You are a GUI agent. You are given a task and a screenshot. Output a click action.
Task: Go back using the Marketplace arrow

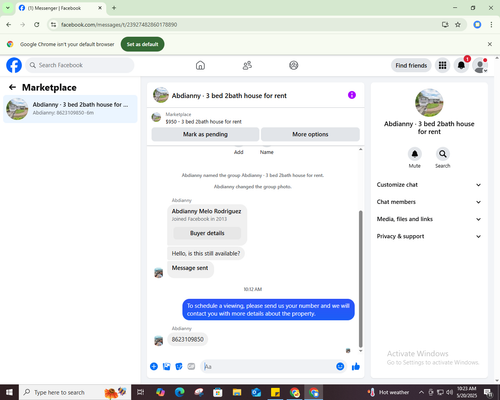[12, 87]
